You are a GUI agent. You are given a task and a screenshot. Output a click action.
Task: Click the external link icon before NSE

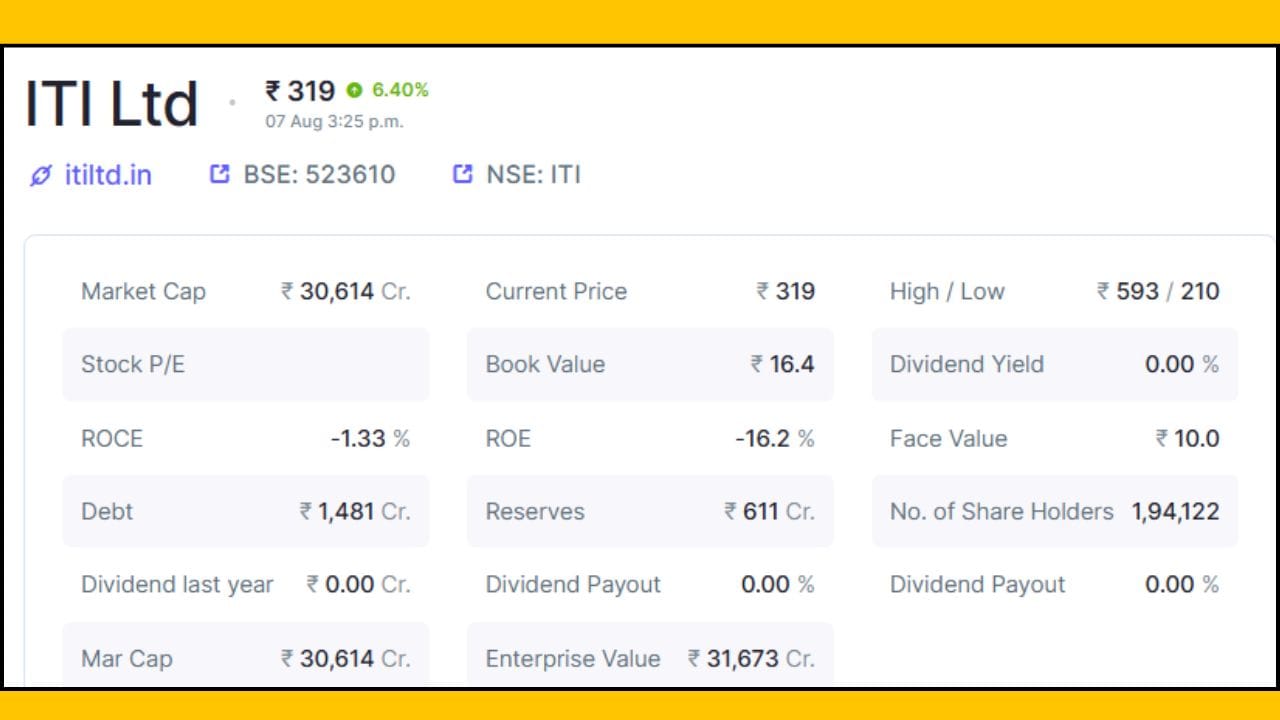(462, 175)
